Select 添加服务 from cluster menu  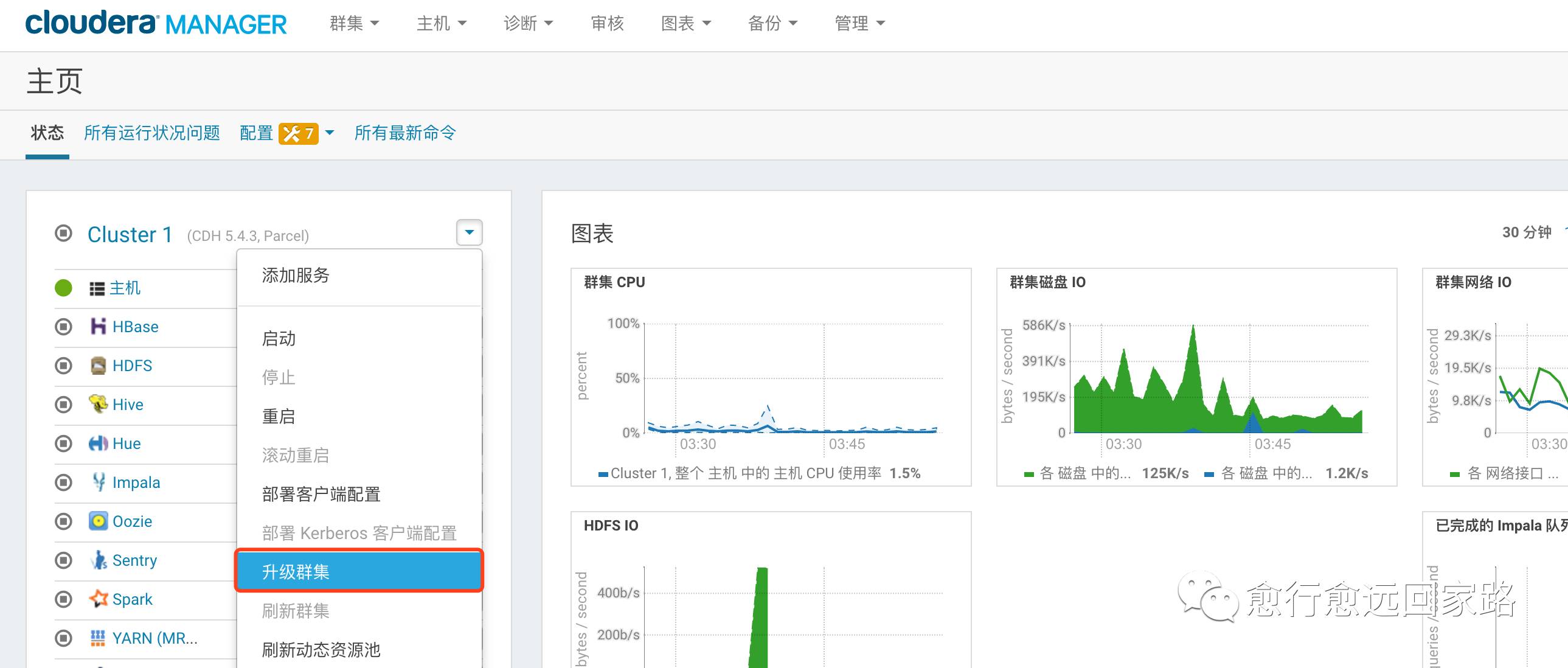[x=359, y=275]
